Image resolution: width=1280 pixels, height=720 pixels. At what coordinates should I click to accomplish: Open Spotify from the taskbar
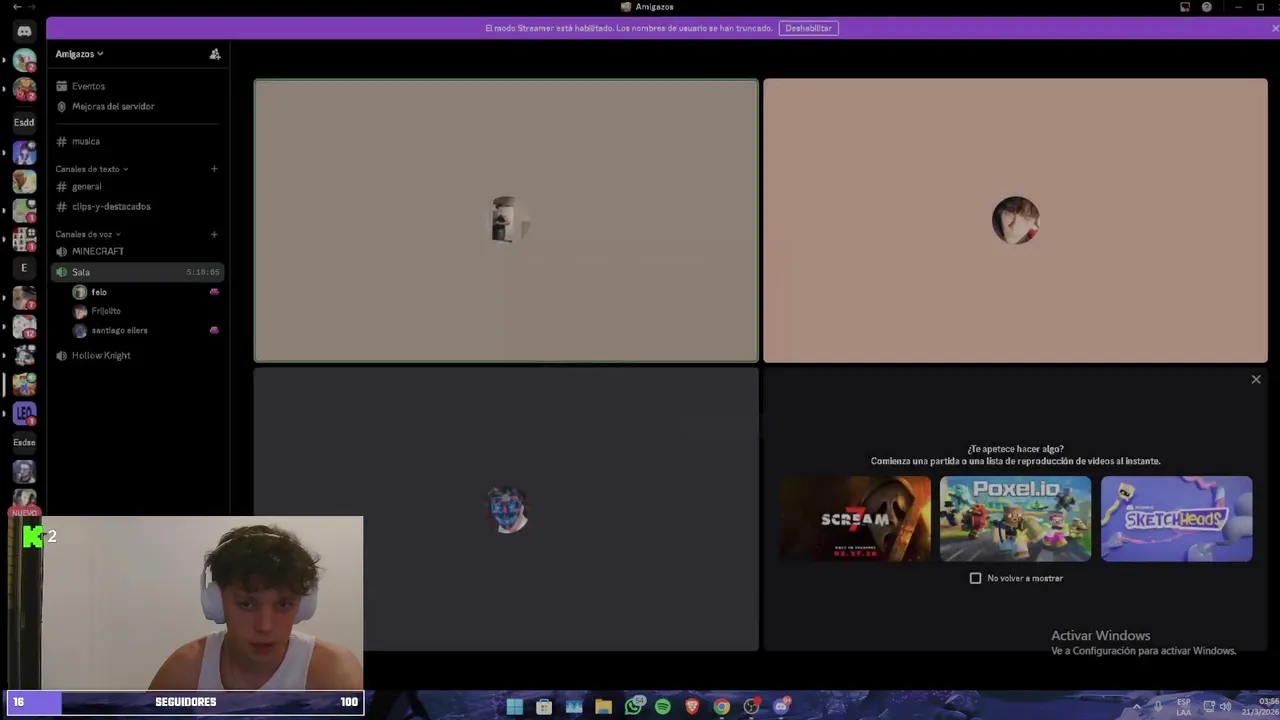(x=662, y=707)
